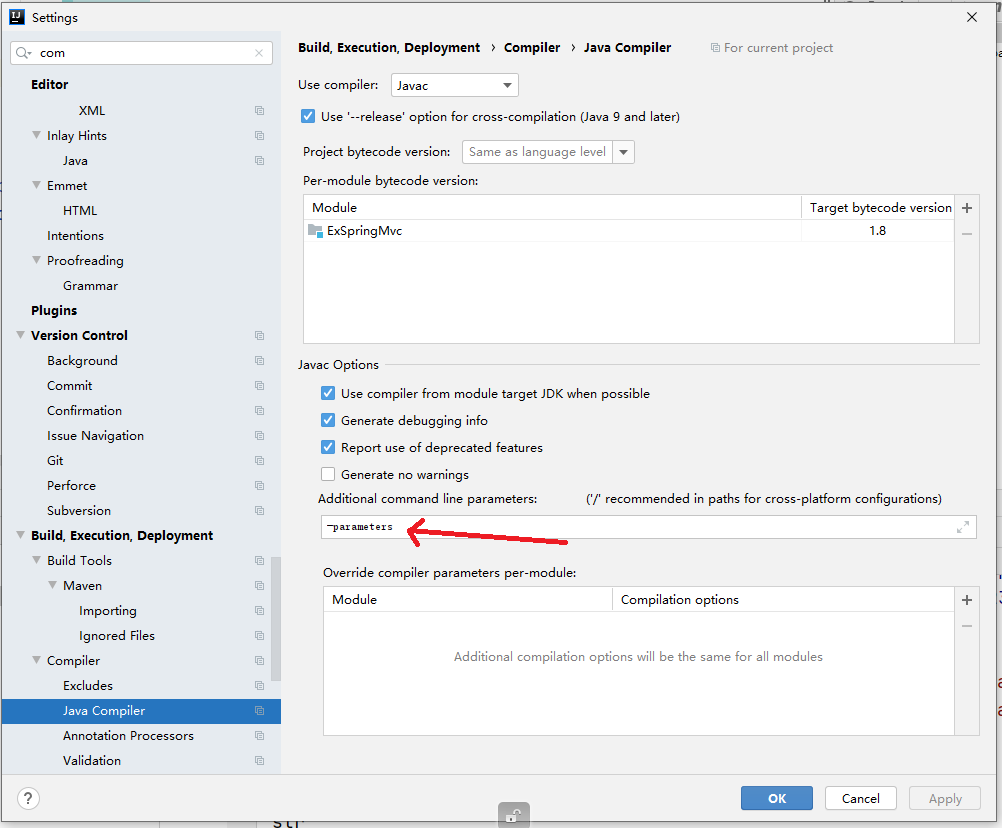The width and height of the screenshot is (1002, 828).
Task: Open Project bytecode version dropdown arrow
Action: pos(623,152)
